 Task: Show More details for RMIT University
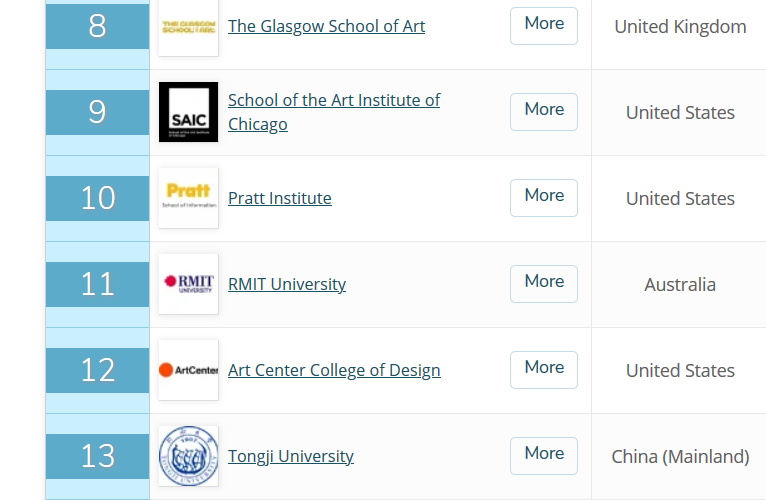544,283
